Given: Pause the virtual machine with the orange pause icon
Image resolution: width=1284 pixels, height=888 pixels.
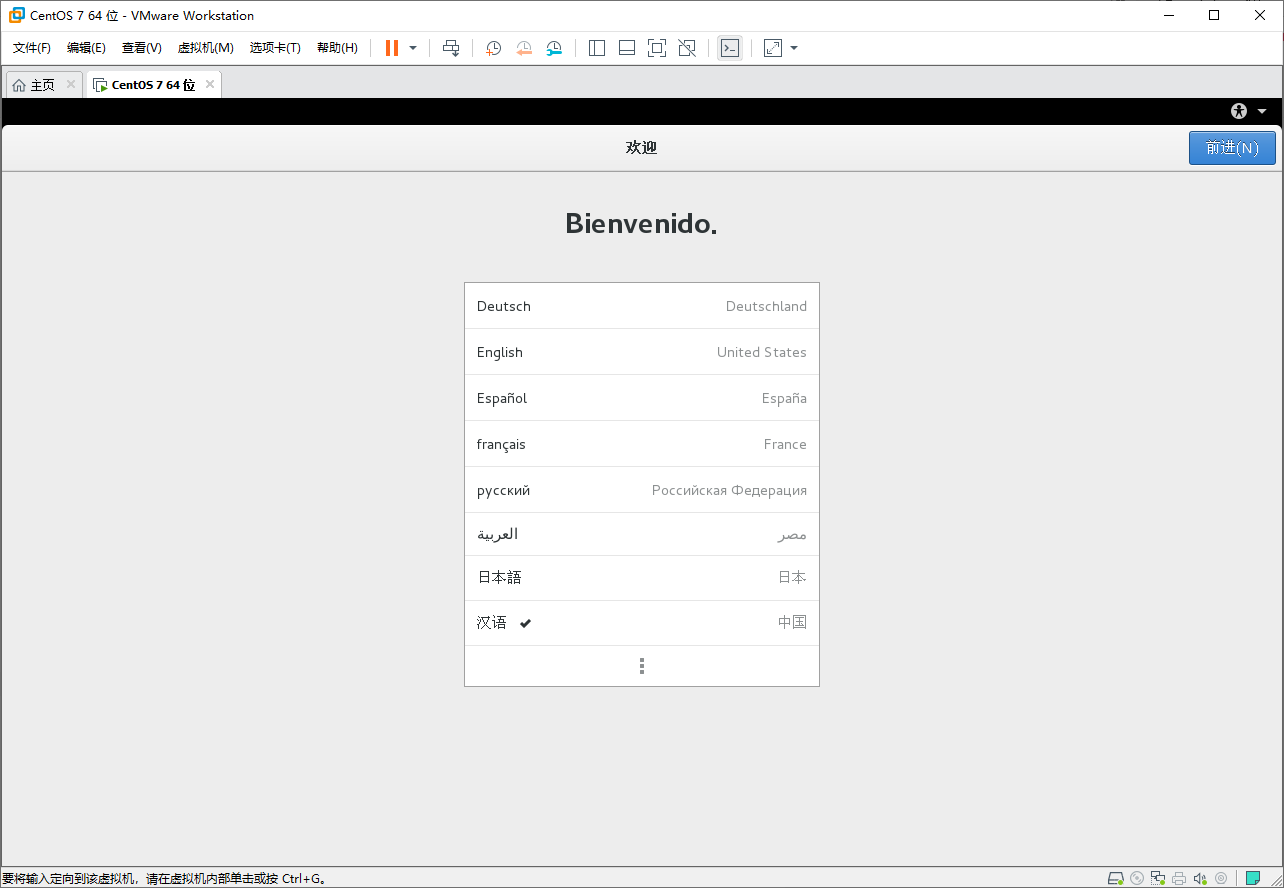Looking at the screenshot, I should (x=392, y=48).
